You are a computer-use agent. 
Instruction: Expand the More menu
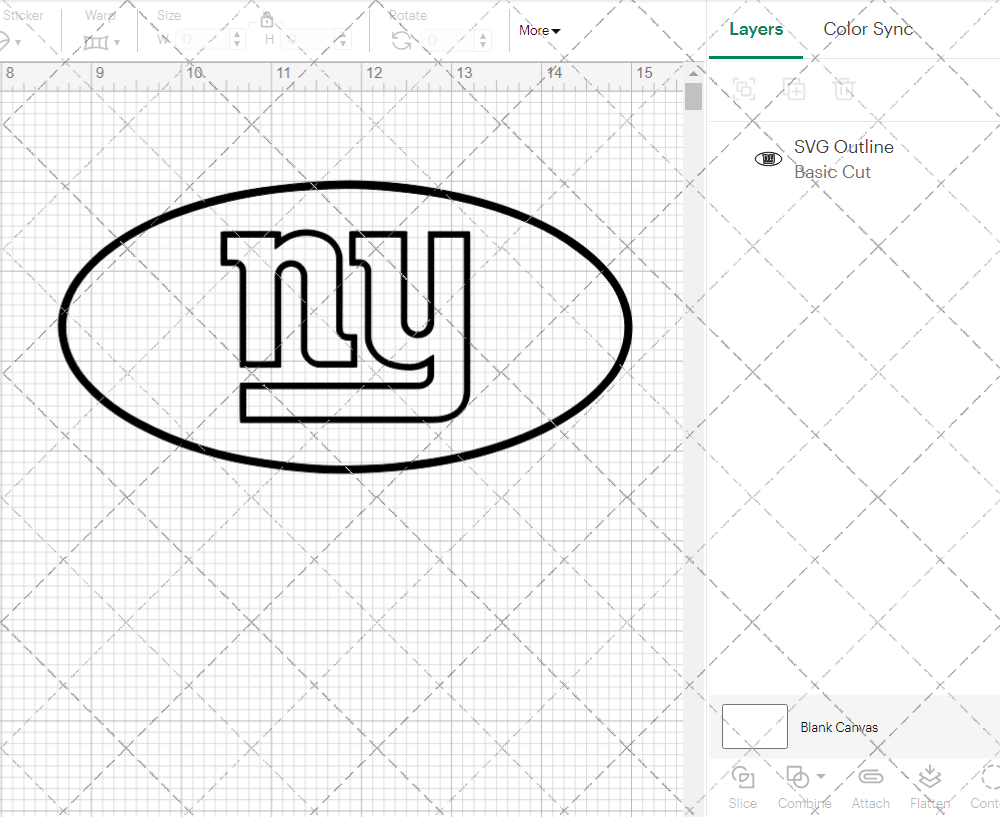point(539,31)
